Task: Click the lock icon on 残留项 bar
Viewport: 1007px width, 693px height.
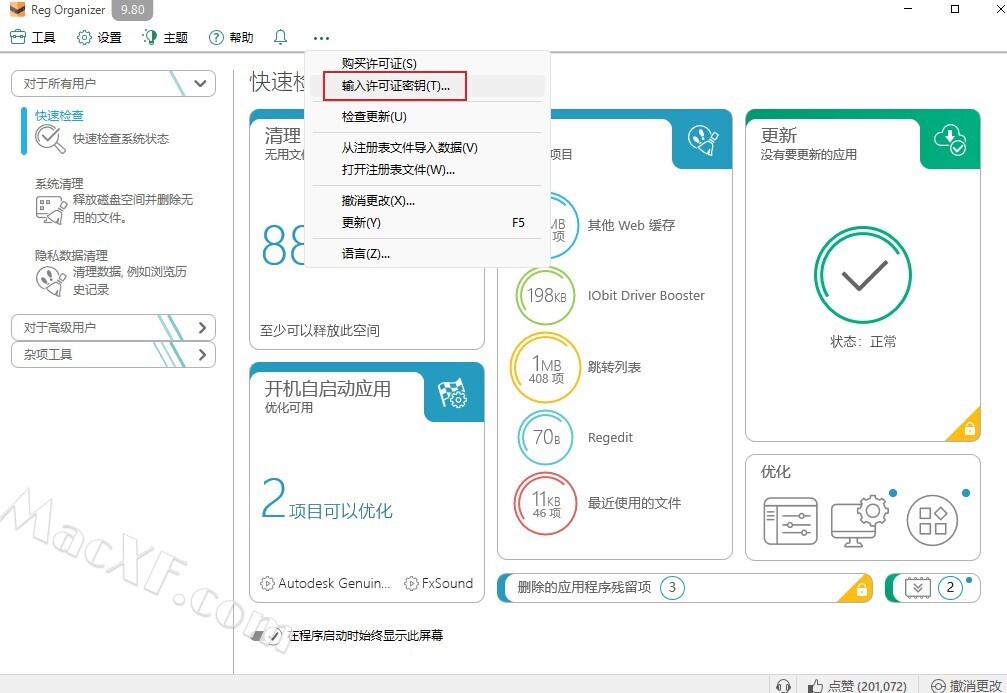Action: click(x=862, y=589)
